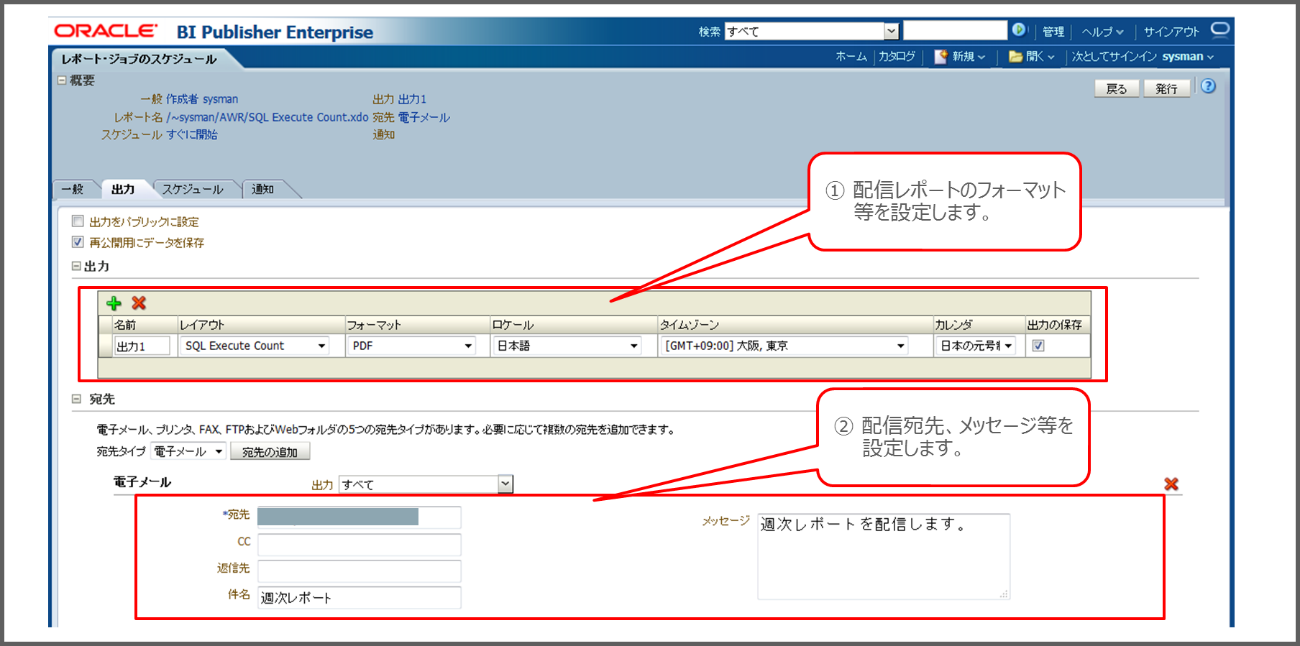This screenshot has width=1300, height=646.
Task: Go to ホーム link
Action: (x=851, y=57)
